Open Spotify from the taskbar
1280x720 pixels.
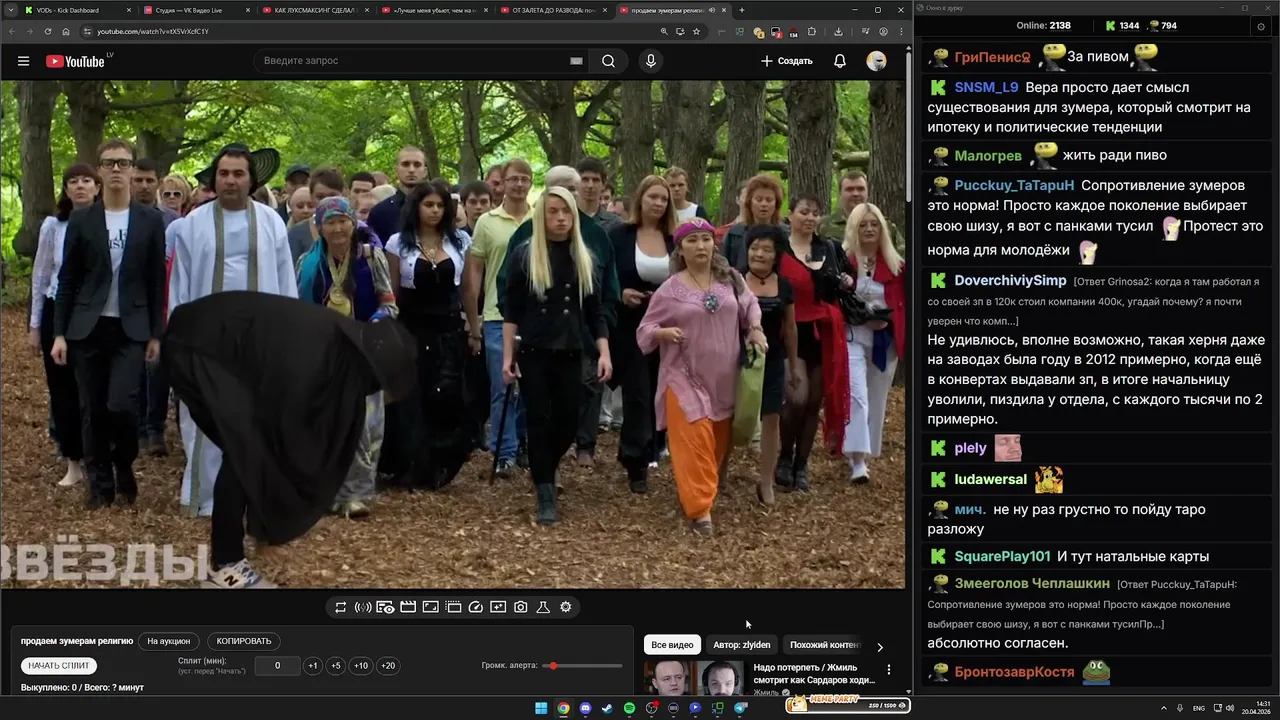(x=629, y=708)
